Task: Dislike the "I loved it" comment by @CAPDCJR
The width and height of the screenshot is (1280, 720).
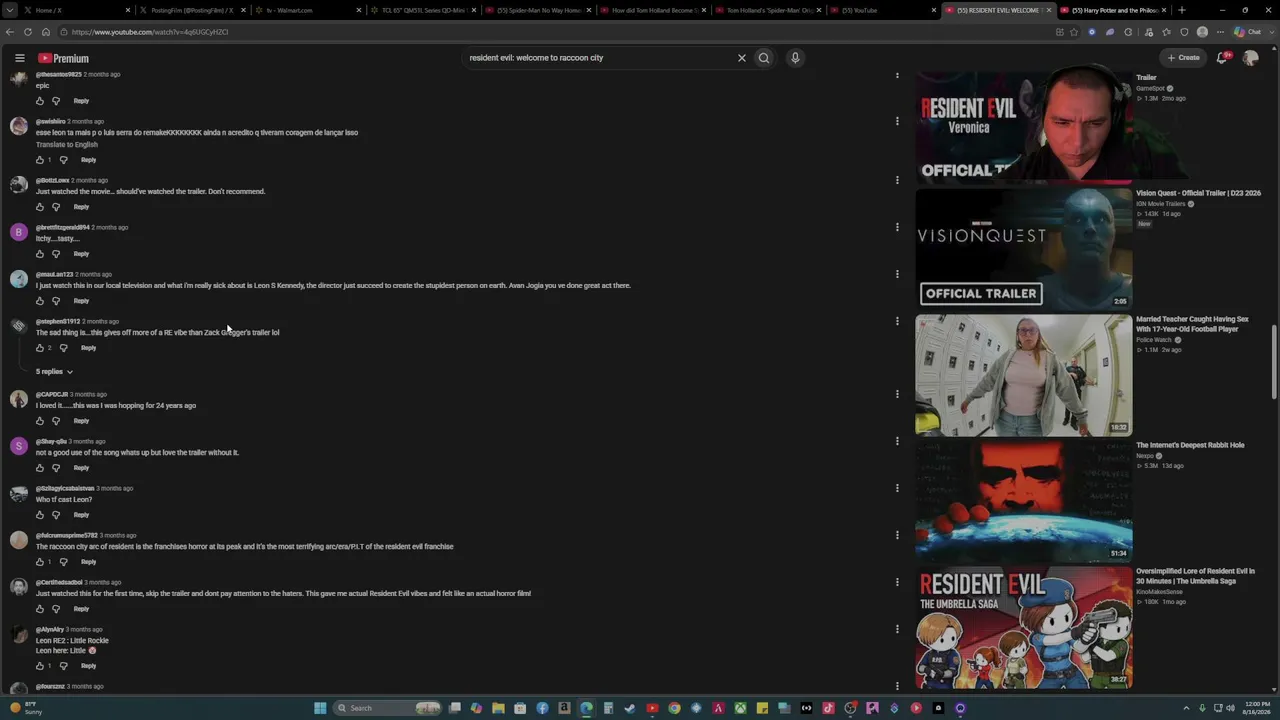Action: point(56,421)
